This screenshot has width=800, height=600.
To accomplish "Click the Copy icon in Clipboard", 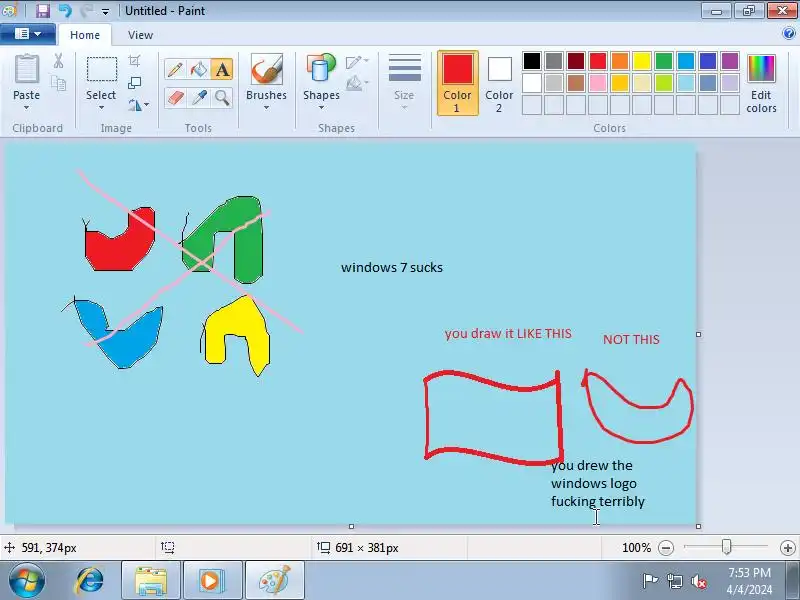I will click(x=59, y=83).
